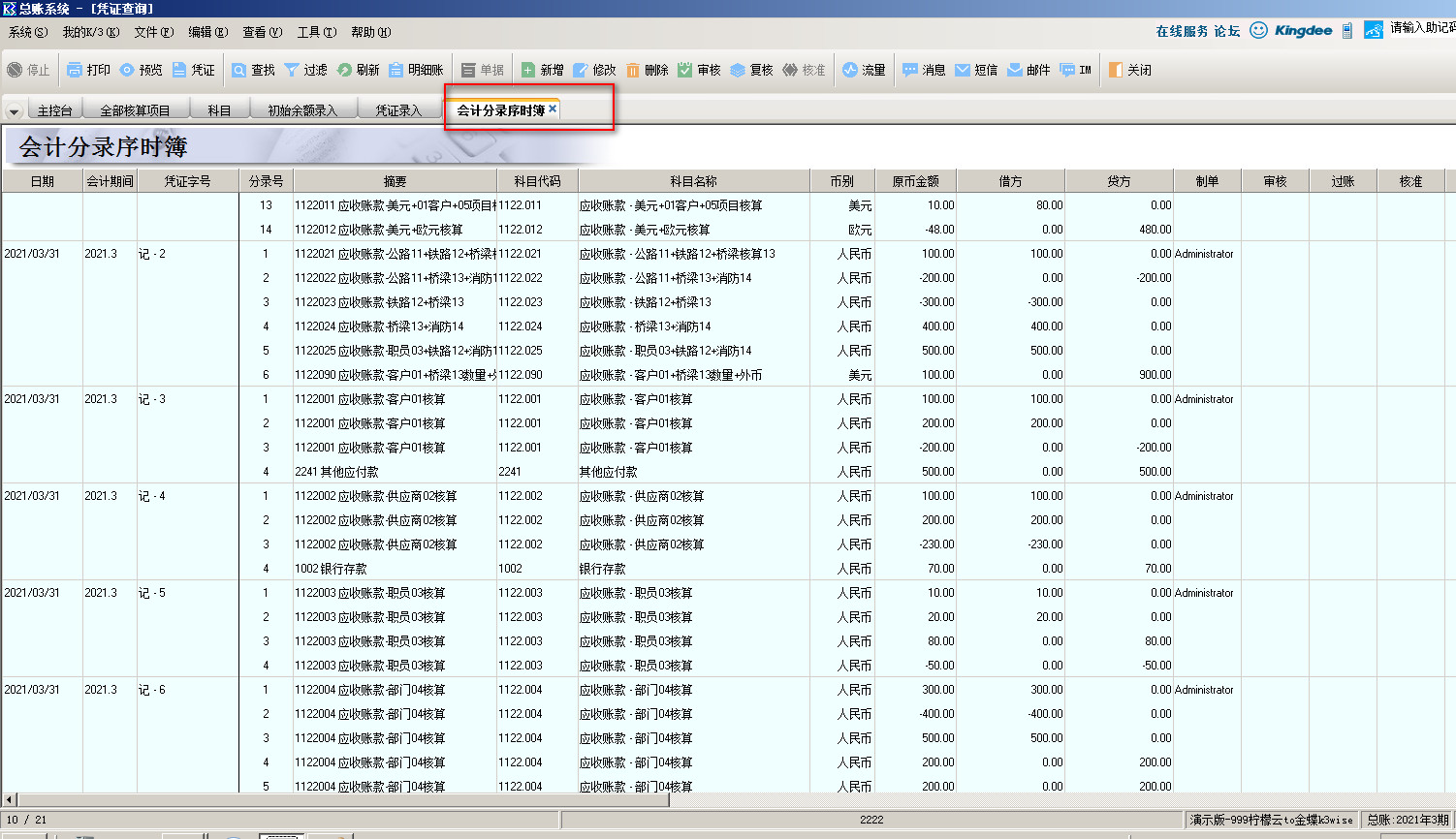Open Print Preview (预览) from toolbar
Viewport: 1456px width, 839px height.
(x=127, y=70)
